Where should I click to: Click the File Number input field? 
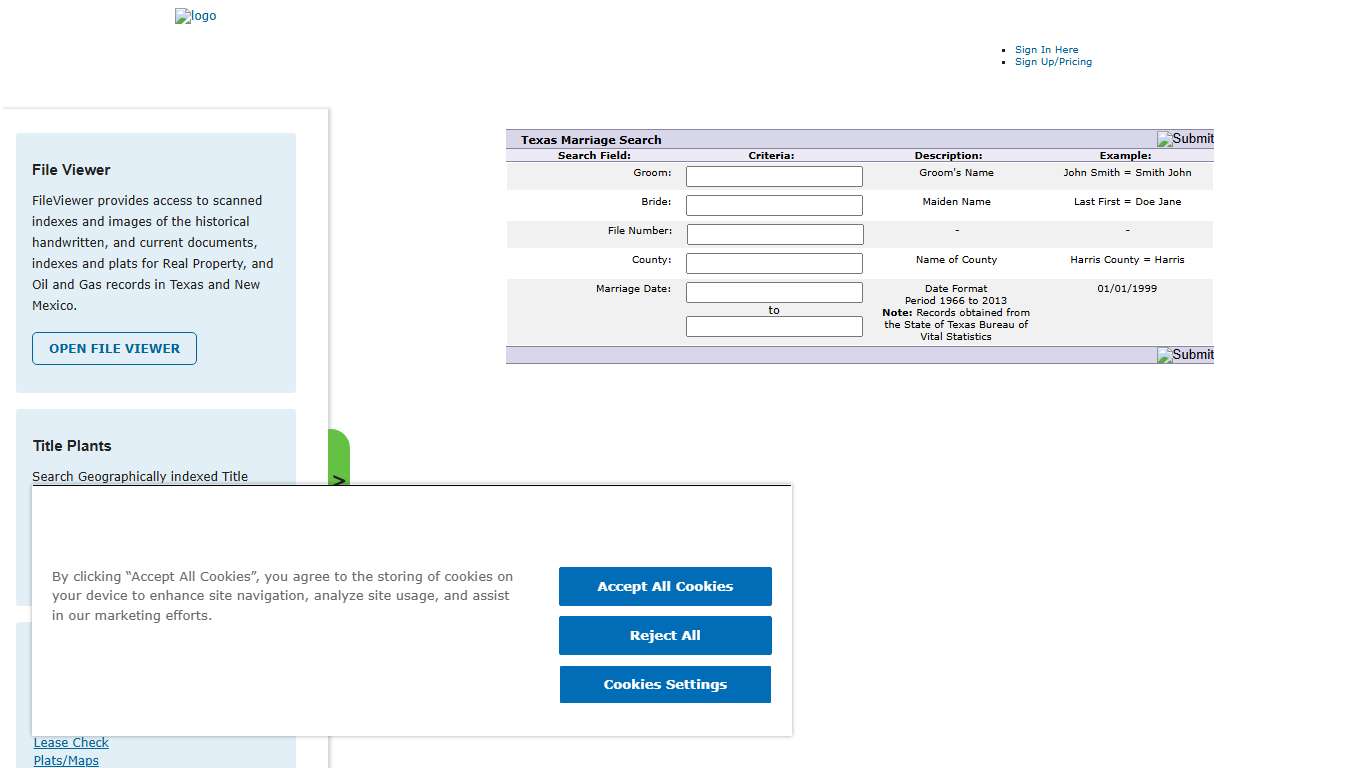(x=774, y=234)
